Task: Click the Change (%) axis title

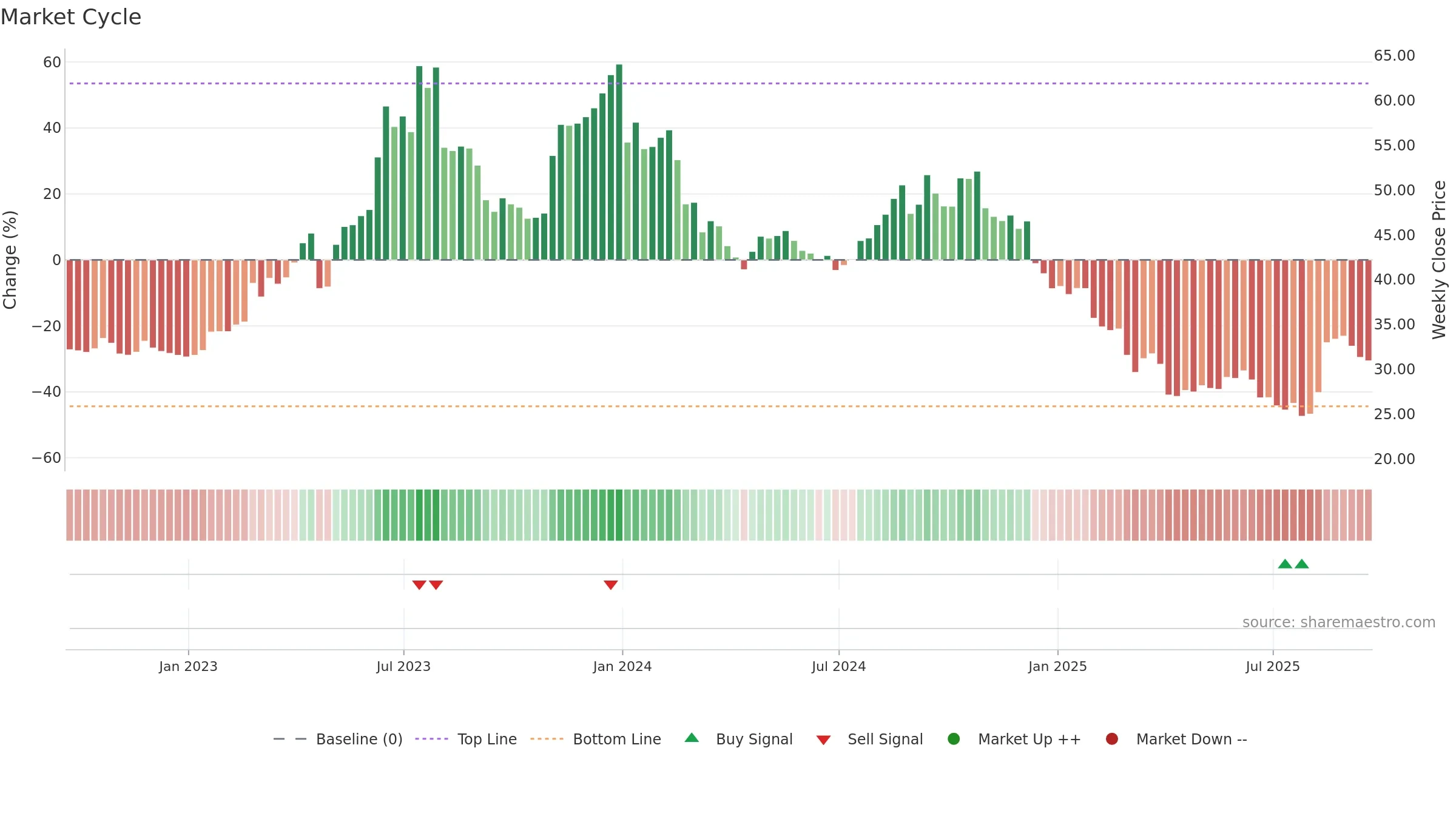Action: click(x=10, y=260)
